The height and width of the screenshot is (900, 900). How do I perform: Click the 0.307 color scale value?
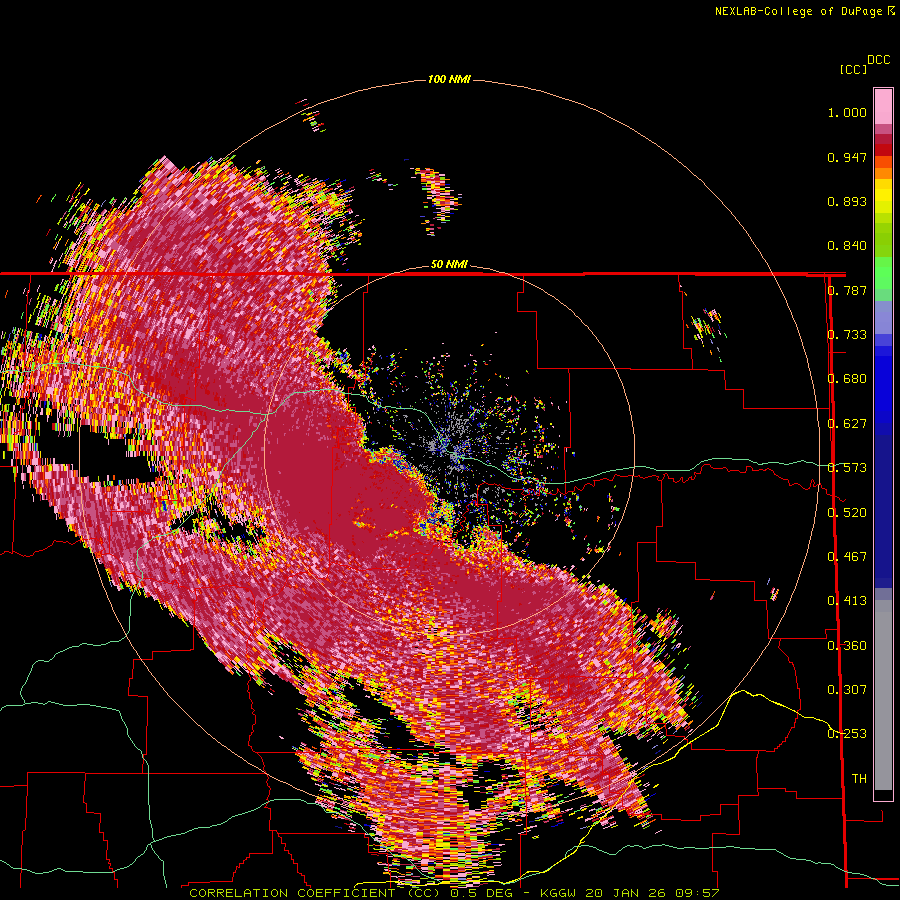click(x=847, y=690)
